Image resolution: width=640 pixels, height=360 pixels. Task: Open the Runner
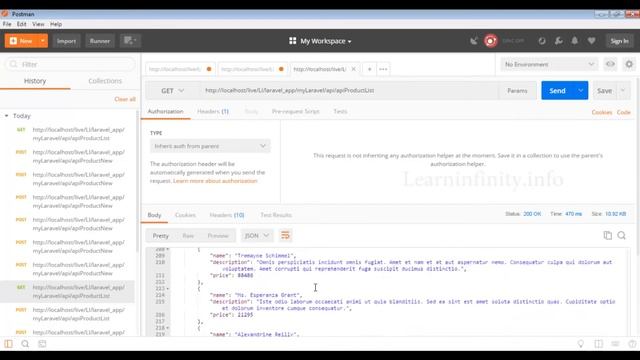(100, 41)
